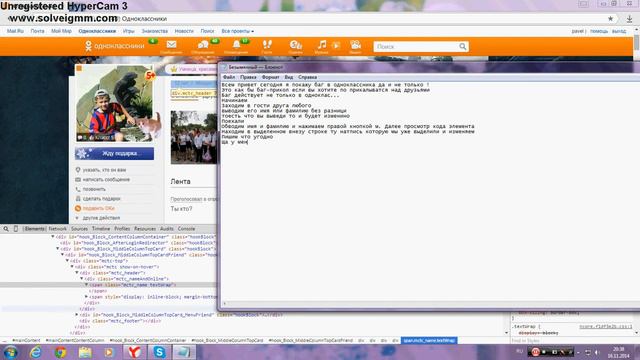
Task: Switch to Yandex browser on taskbar
Action: [x=134, y=352]
